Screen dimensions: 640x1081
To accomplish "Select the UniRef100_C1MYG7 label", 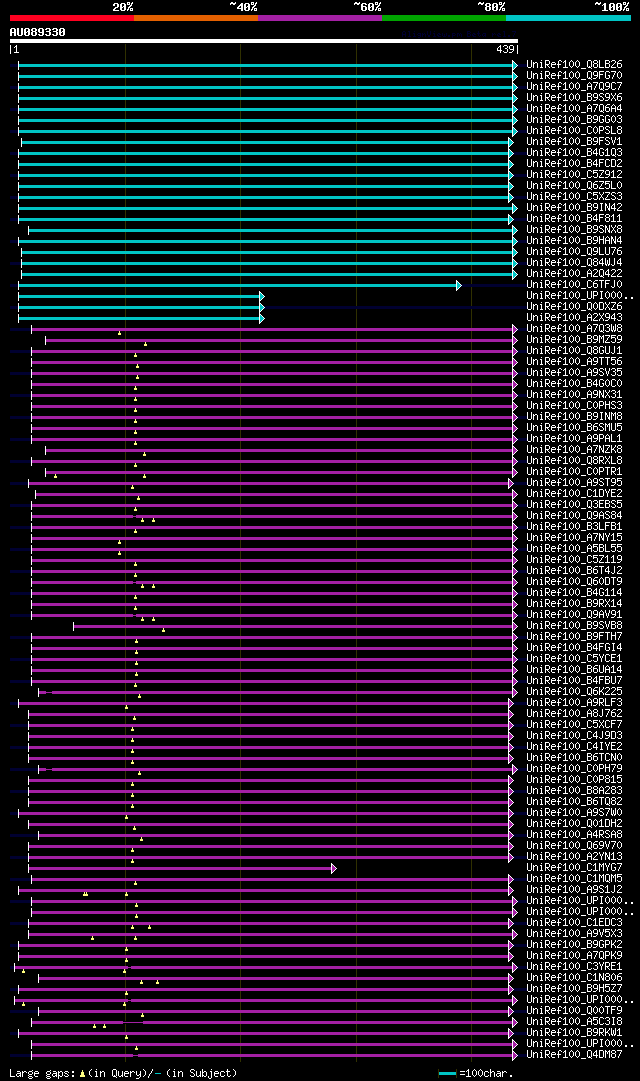I will coord(574,869).
